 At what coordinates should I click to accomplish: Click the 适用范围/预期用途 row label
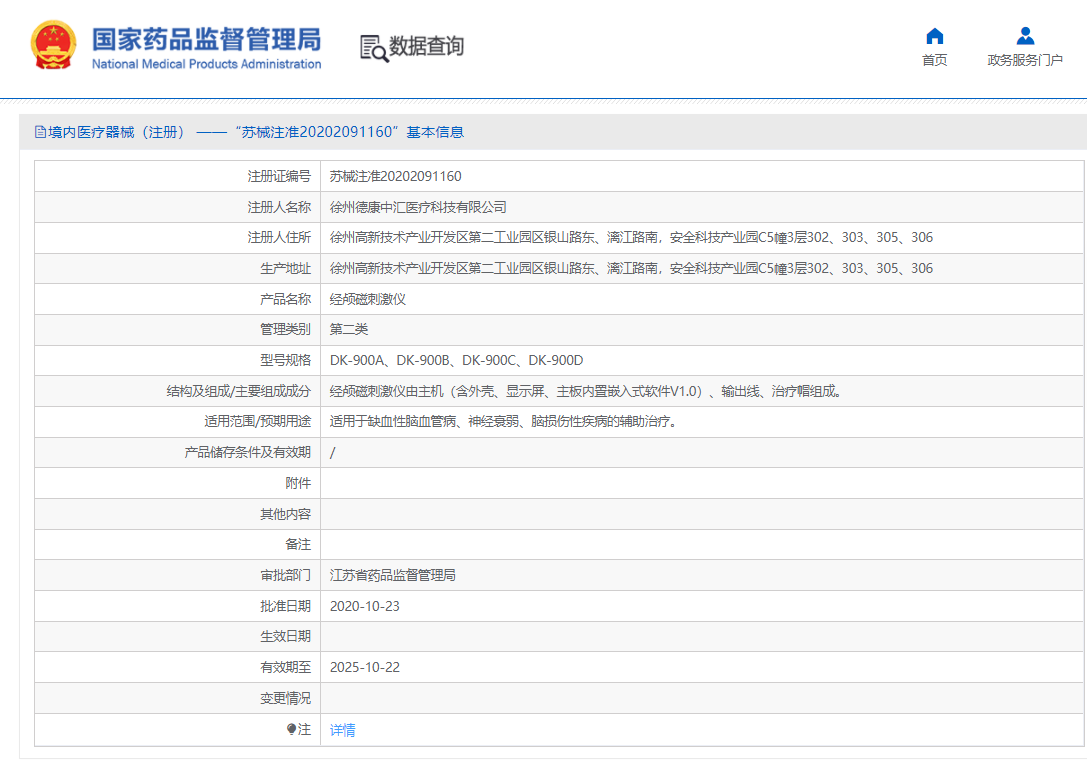click(x=257, y=421)
